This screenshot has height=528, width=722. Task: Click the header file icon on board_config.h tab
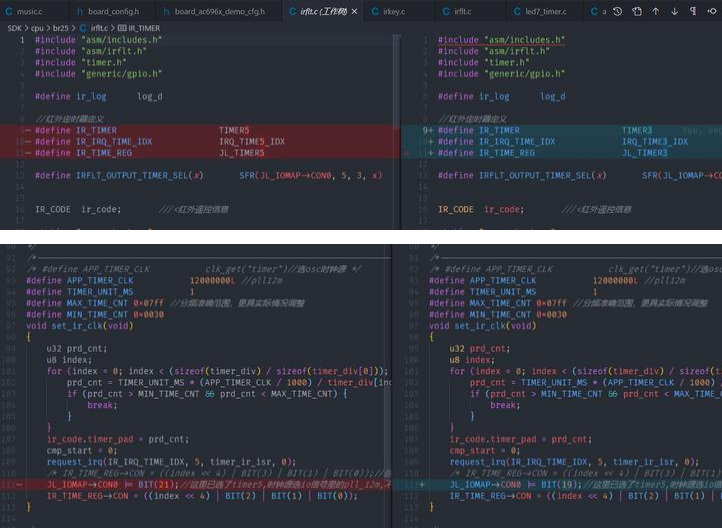pyautogui.click(x=80, y=12)
